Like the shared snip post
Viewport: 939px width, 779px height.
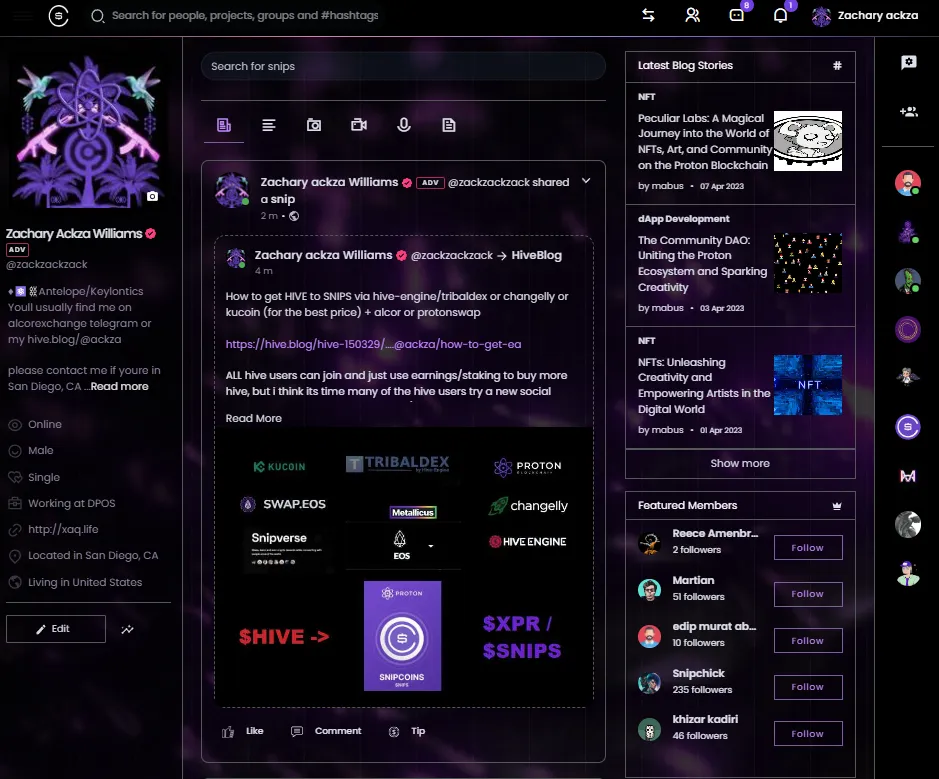tap(243, 731)
